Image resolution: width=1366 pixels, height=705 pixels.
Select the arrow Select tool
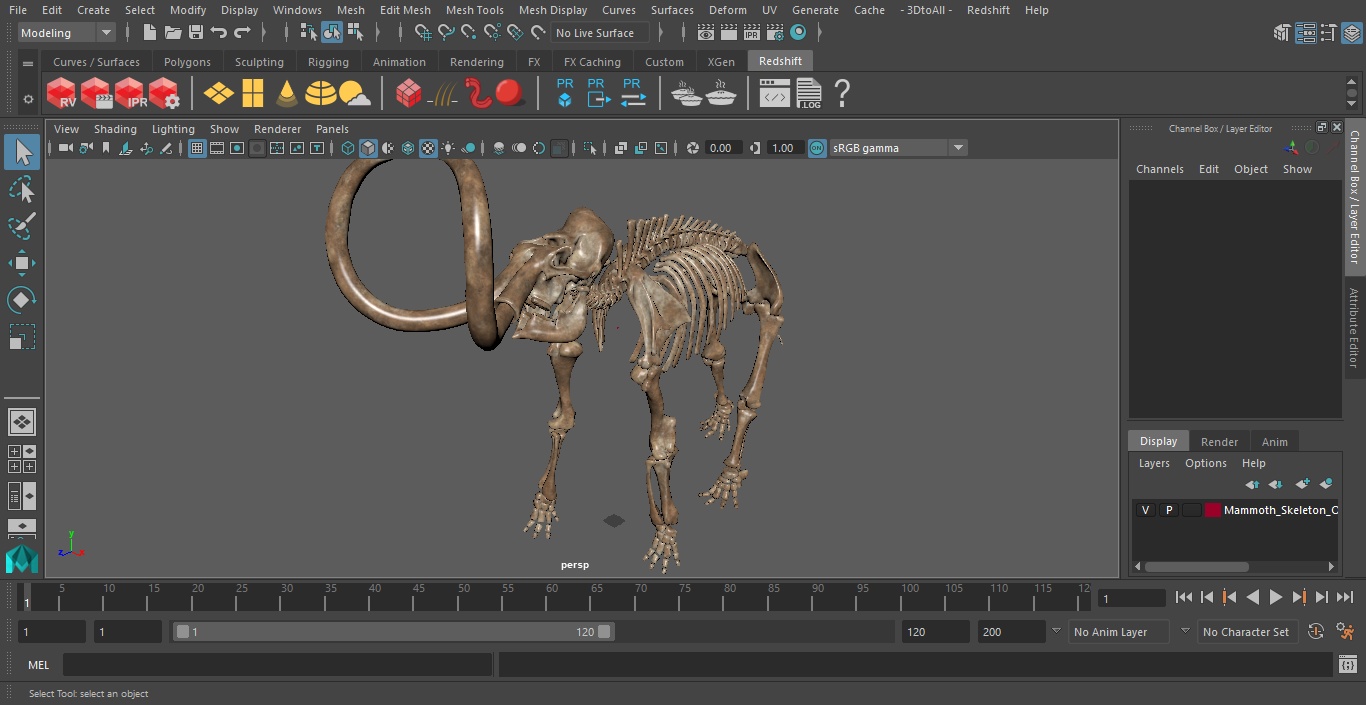[22, 152]
